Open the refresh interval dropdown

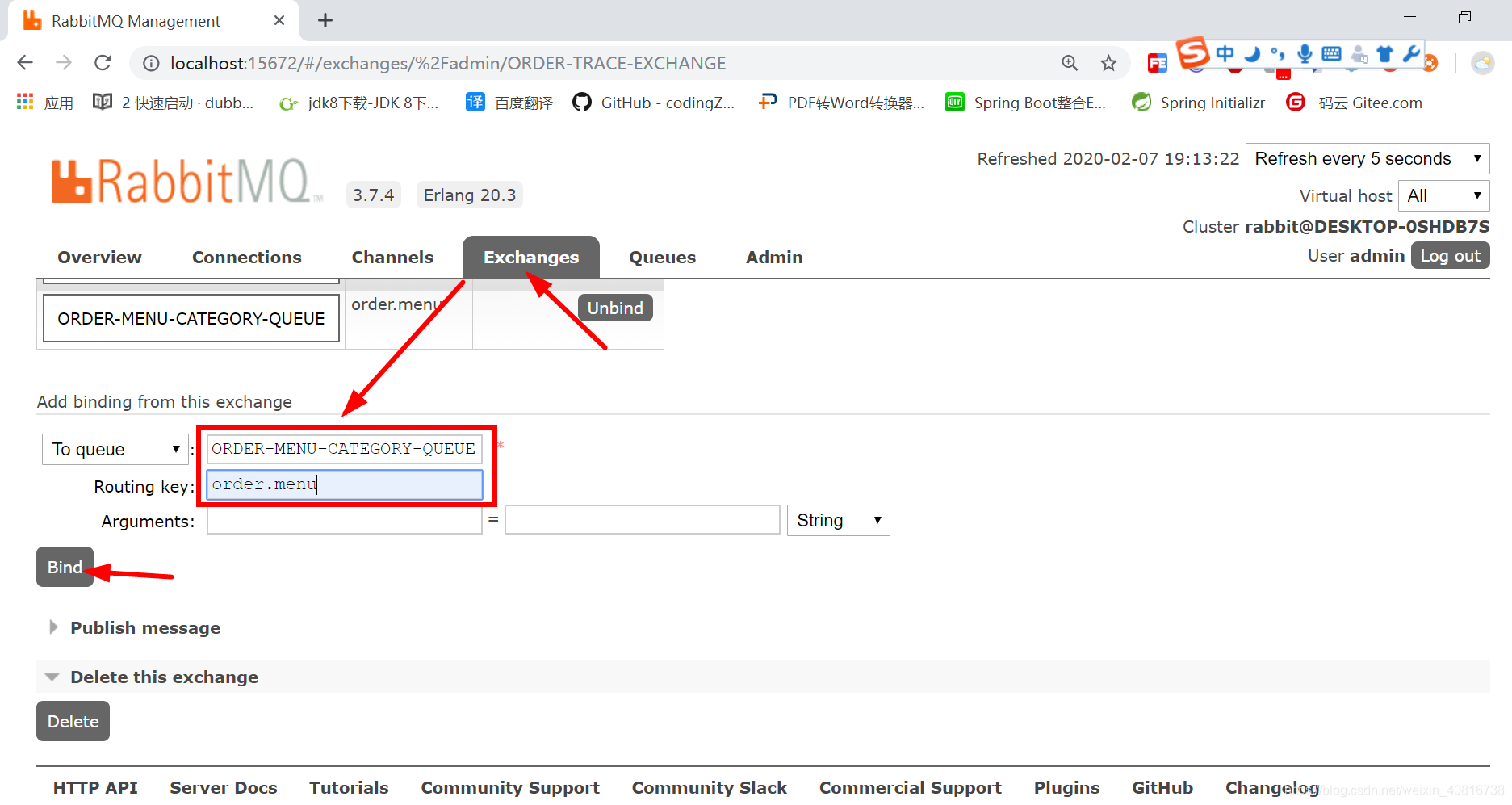point(1368,158)
